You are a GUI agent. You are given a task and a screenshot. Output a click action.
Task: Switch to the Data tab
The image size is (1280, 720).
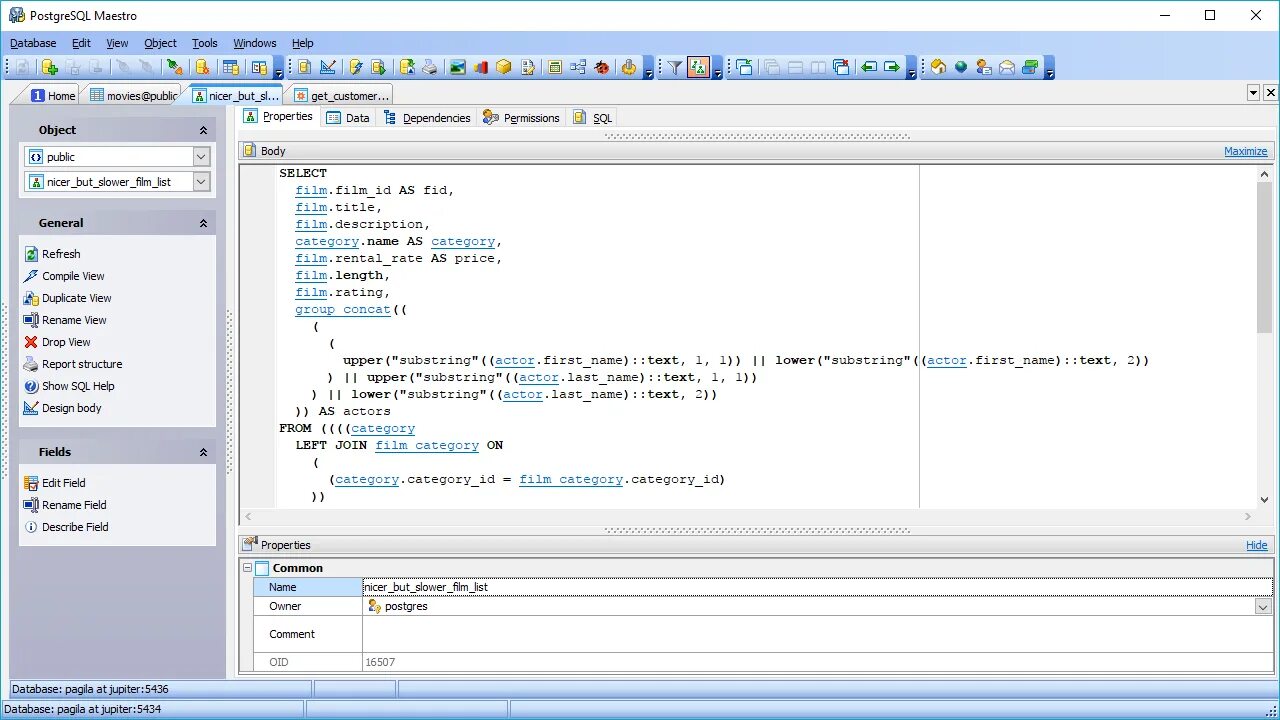point(348,118)
